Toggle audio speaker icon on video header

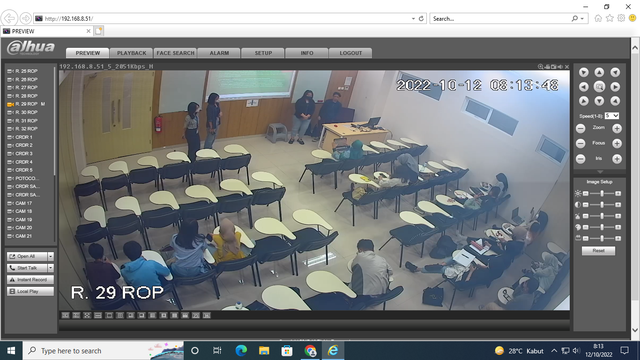[560, 67]
